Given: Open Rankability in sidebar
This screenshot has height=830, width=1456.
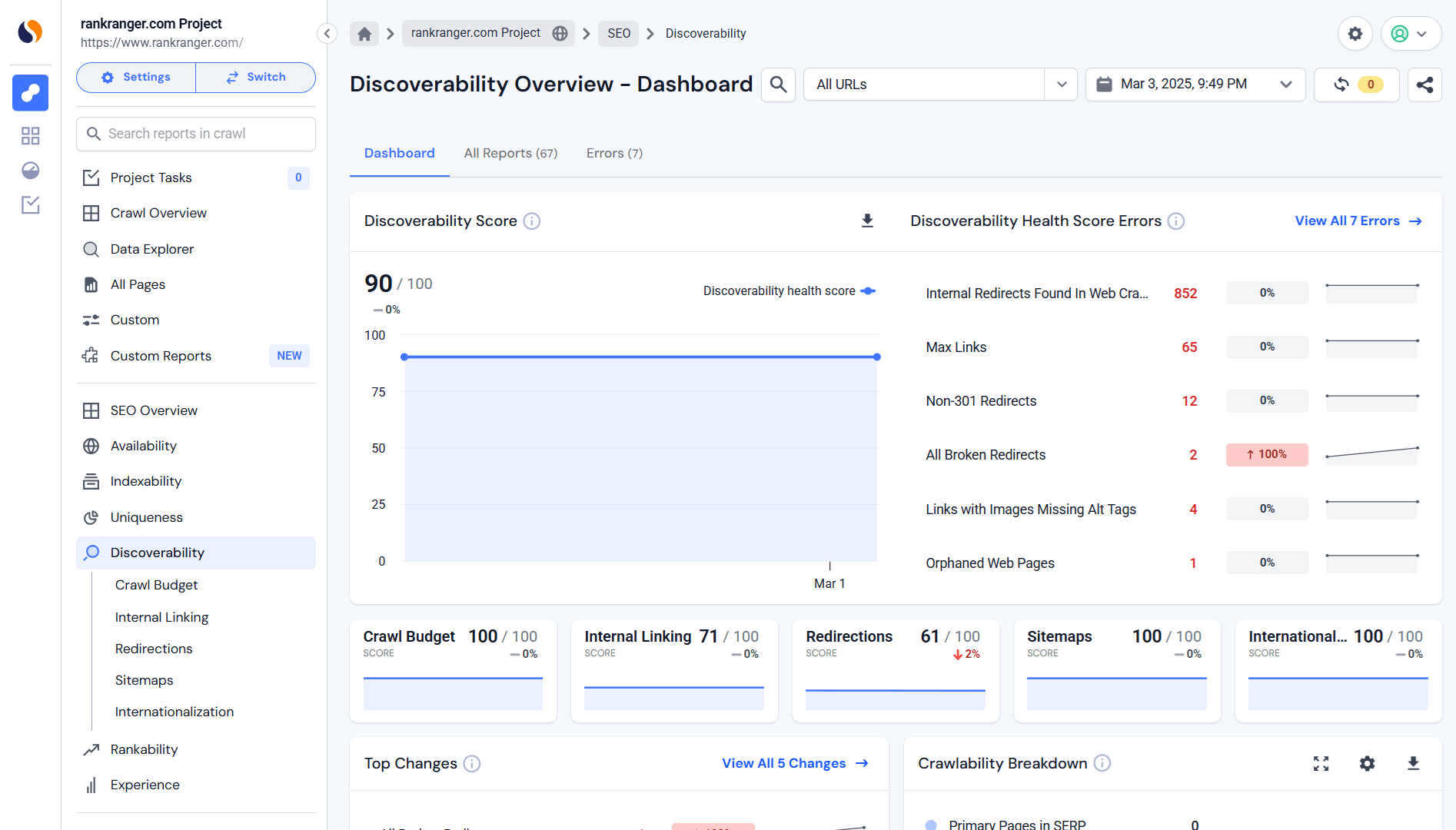Looking at the screenshot, I should point(196,749).
